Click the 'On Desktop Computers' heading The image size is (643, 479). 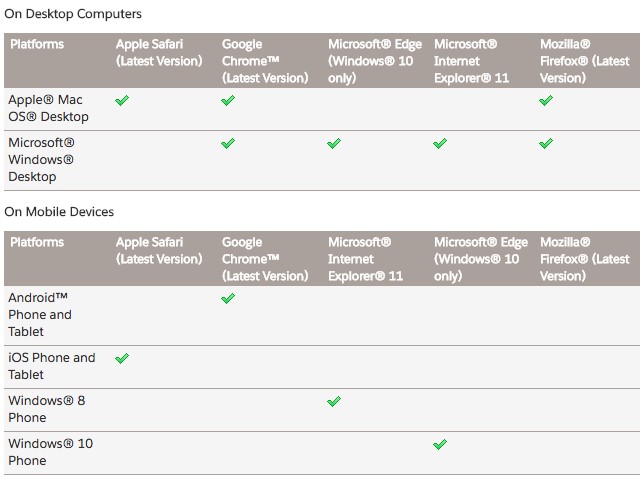(73, 14)
